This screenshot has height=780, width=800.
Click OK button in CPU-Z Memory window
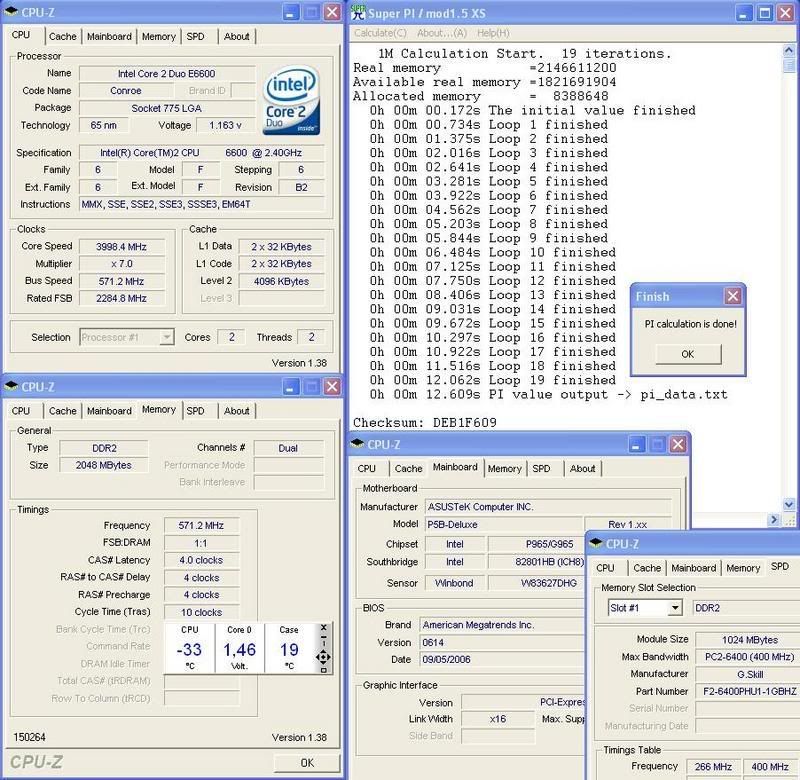click(306, 763)
